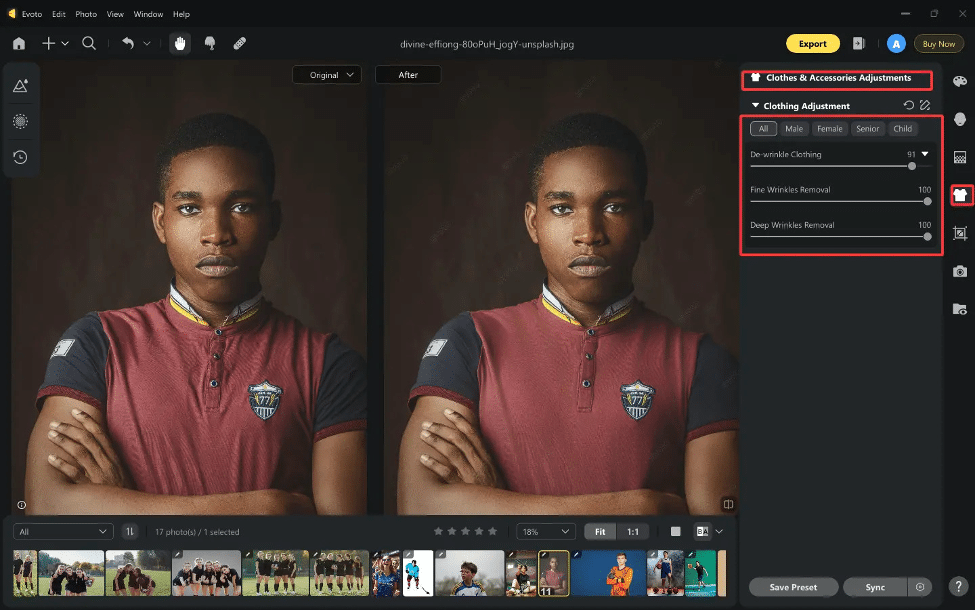Open the Original view dropdown
Image resolution: width=977 pixels, height=610 pixels.
point(327,74)
